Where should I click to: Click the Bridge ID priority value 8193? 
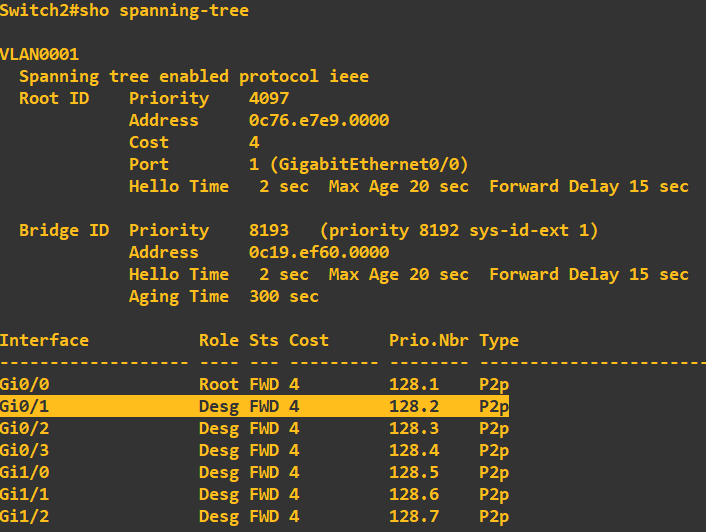tap(269, 230)
